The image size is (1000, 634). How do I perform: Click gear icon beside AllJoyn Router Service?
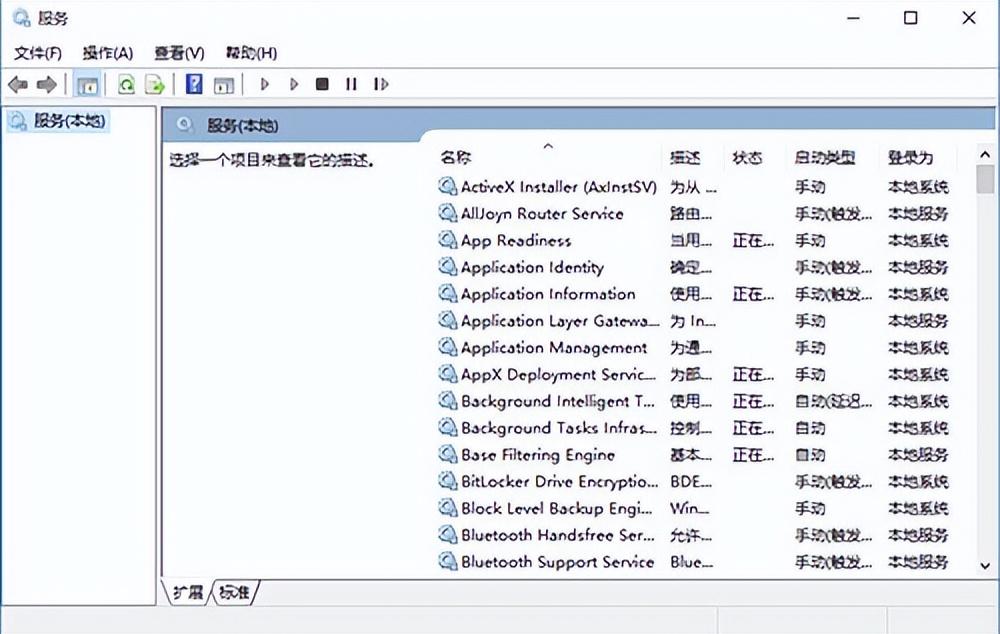pyautogui.click(x=448, y=213)
